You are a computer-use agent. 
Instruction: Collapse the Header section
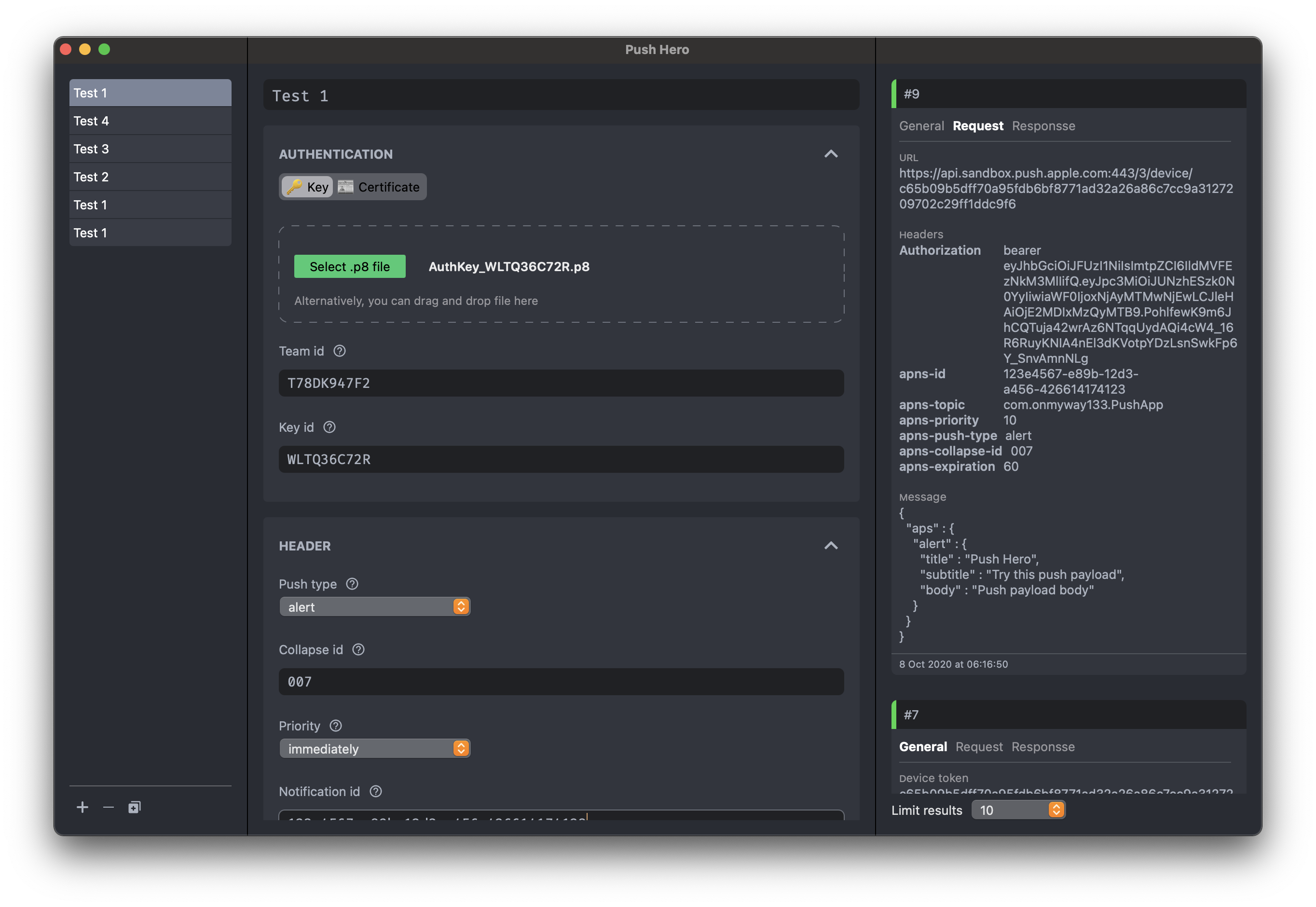tap(831, 546)
